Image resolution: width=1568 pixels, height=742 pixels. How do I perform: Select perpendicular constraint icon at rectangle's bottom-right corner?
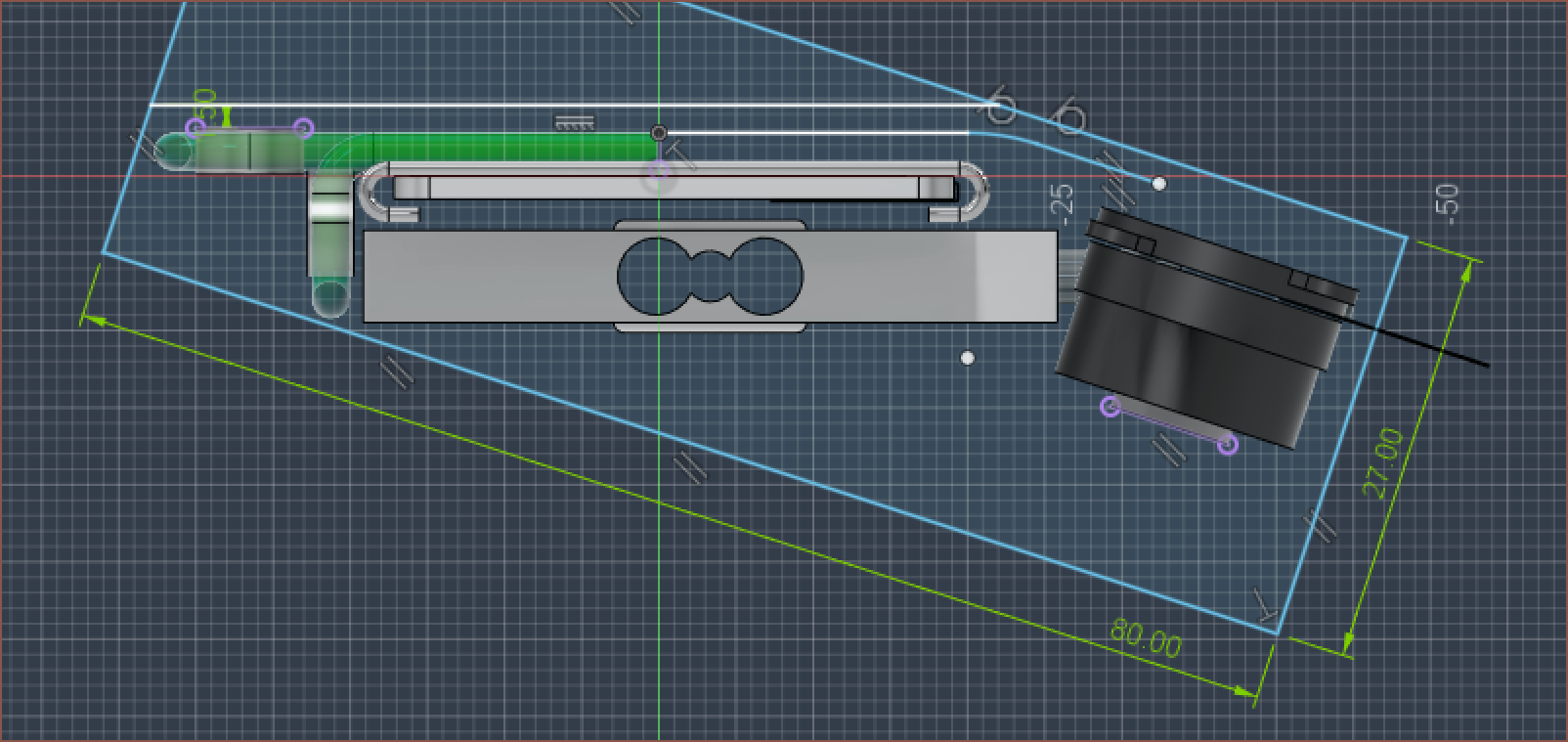coord(1265,605)
